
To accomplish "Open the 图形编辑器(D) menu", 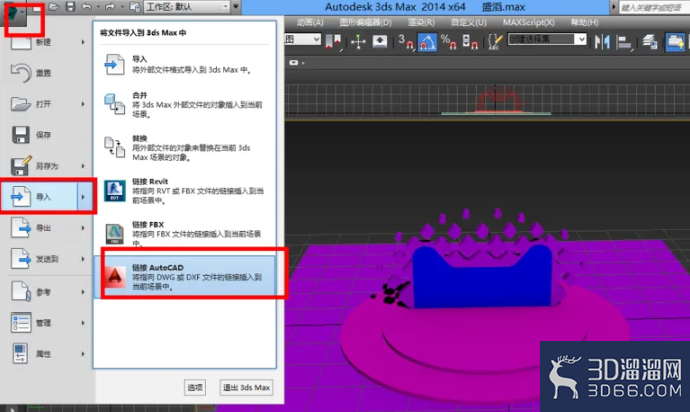I will pyautogui.click(x=365, y=22).
